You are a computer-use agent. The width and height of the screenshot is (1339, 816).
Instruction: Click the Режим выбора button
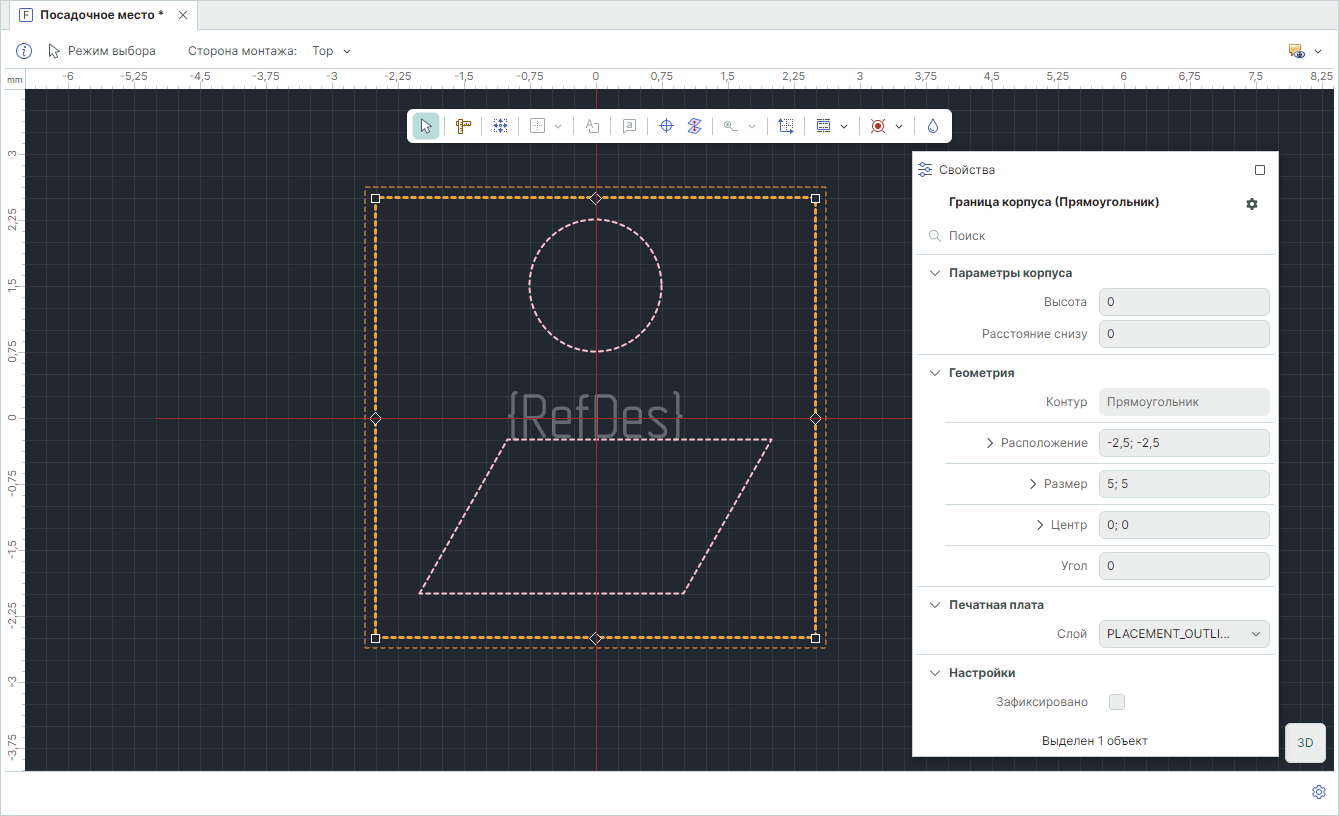click(x=102, y=51)
